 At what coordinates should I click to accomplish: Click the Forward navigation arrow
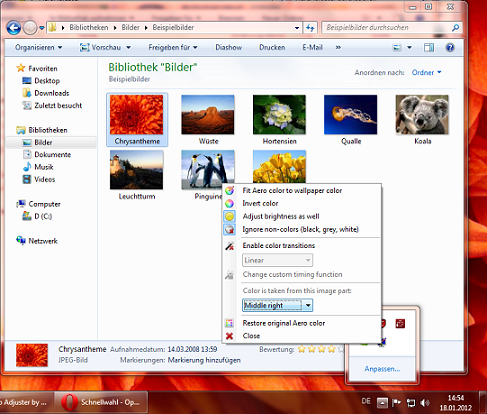coord(30,28)
